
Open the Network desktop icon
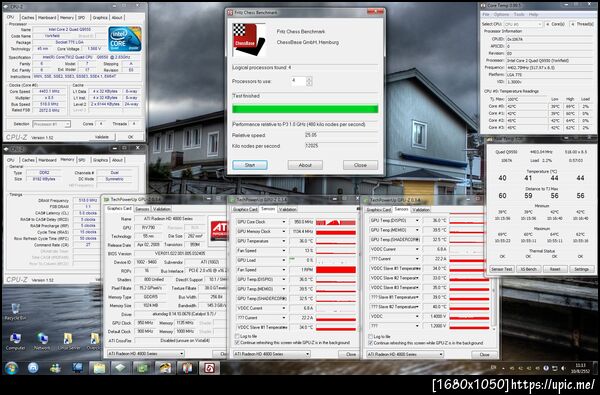pos(42,341)
